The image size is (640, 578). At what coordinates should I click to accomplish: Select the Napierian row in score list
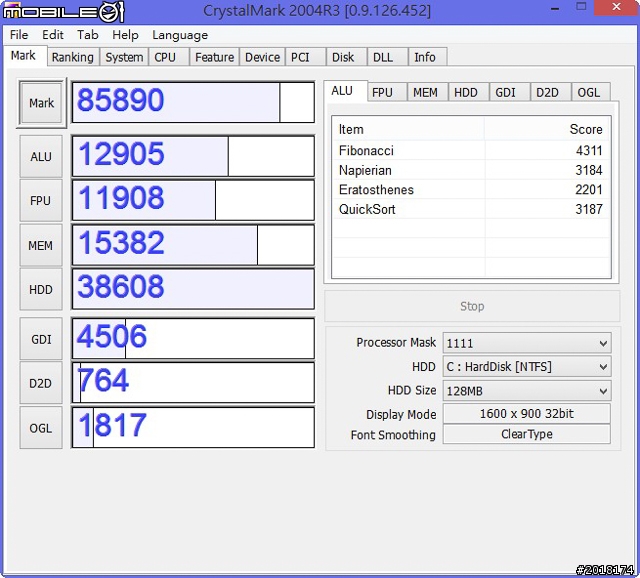coord(471,170)
